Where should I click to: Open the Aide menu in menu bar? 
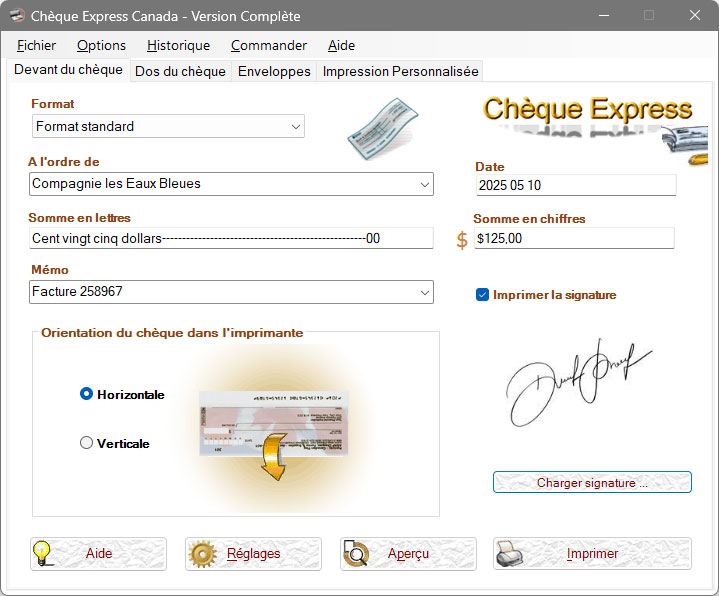pos(341,45)
